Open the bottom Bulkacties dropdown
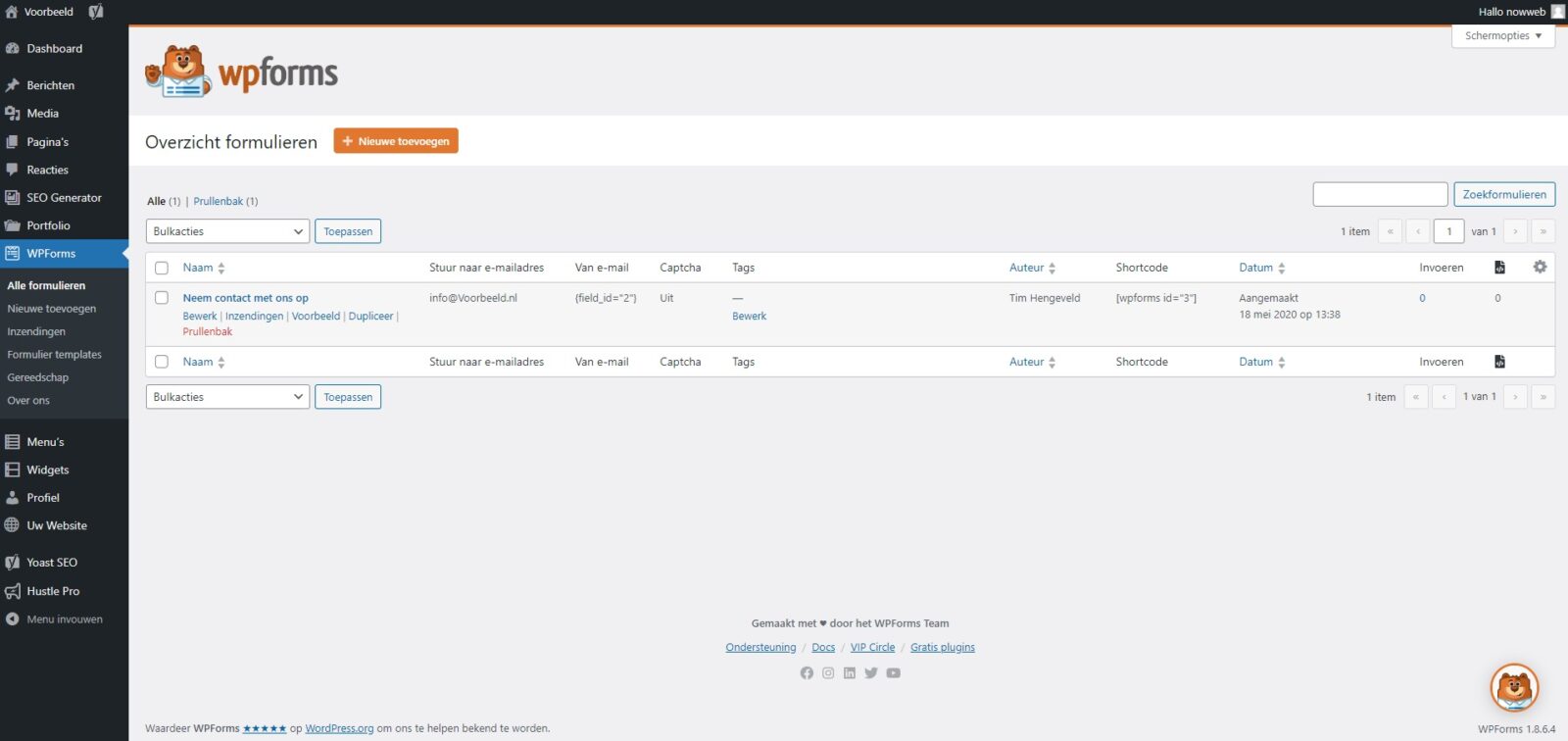 click(227, 397)
